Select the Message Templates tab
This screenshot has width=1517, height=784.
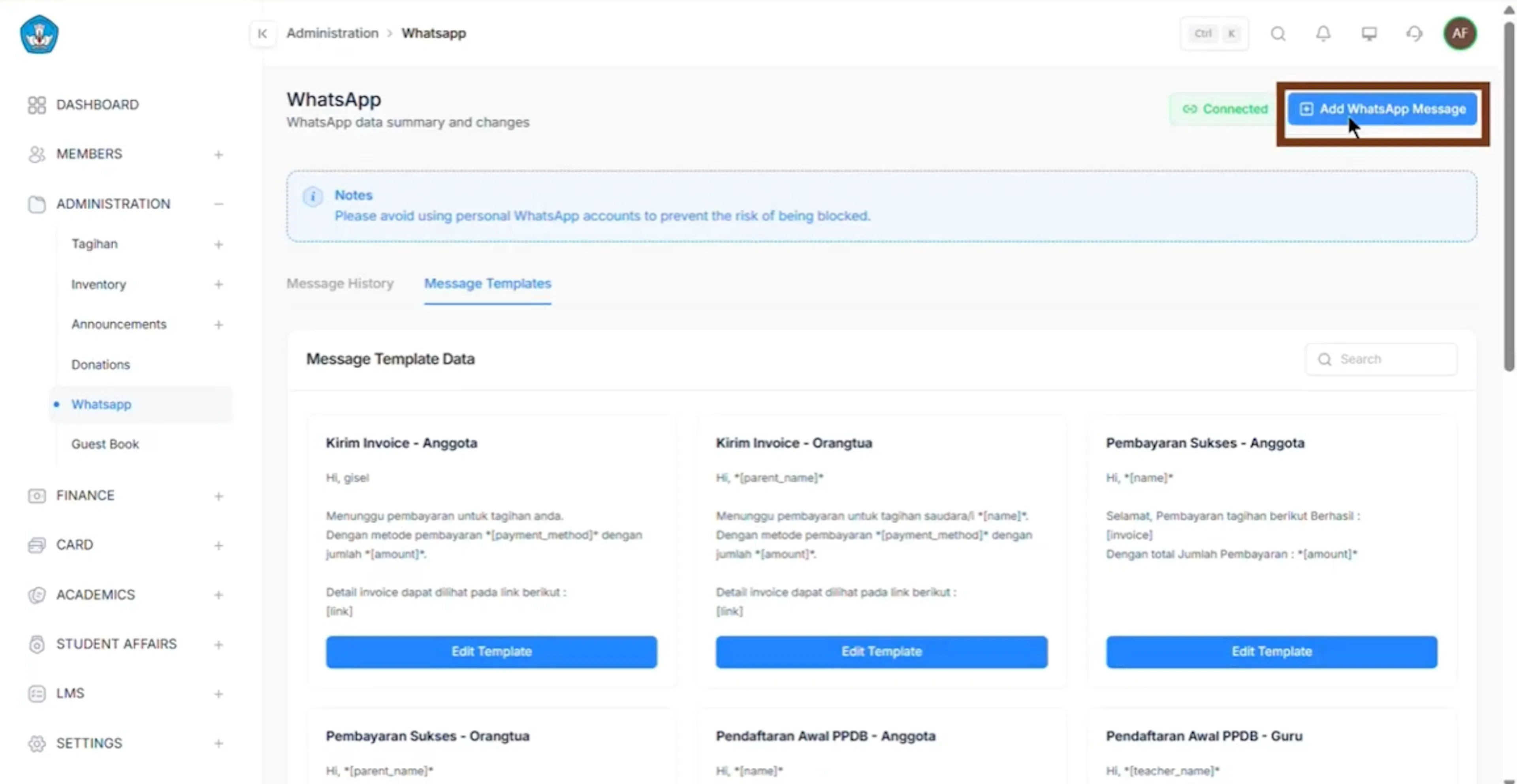[487, 284]
